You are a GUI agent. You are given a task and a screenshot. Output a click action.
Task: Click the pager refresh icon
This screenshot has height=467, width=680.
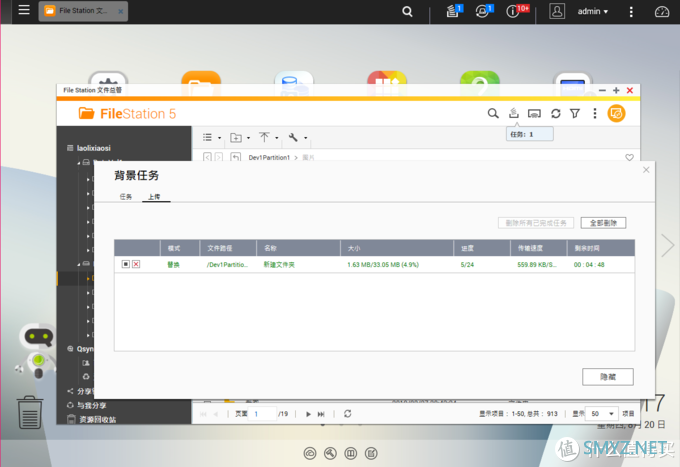point(347,414)
